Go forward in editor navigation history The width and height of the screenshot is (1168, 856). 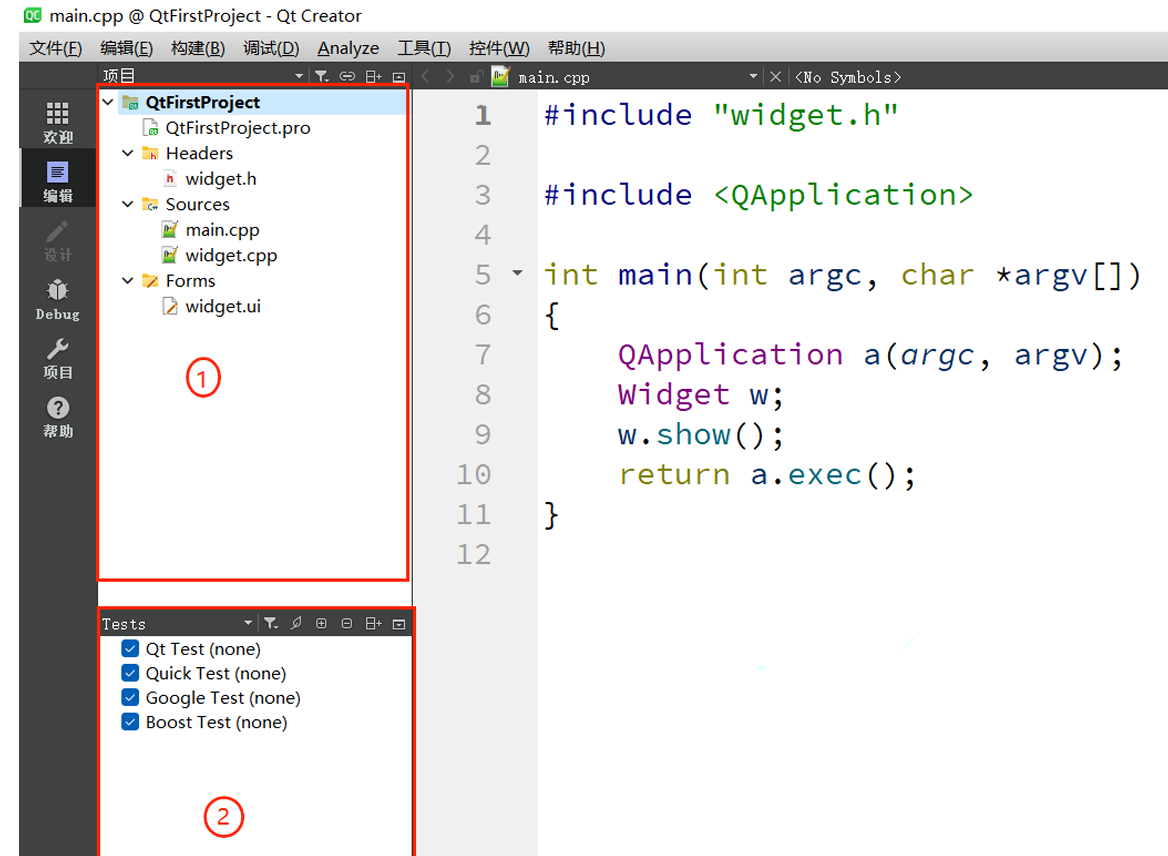pyautogui.click(x=450, y=76)
